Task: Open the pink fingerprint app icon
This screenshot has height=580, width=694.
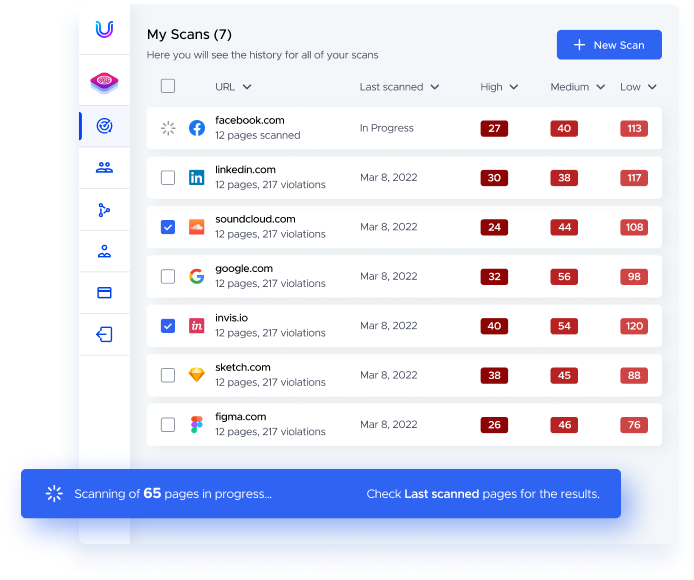Action: click(x=104, y=83)
